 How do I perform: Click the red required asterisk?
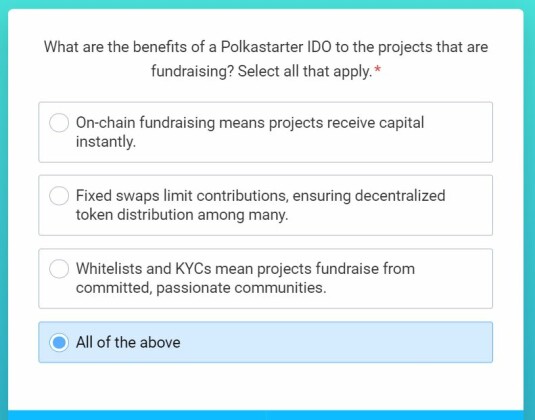pyautogui.click(x=377, y=69)
